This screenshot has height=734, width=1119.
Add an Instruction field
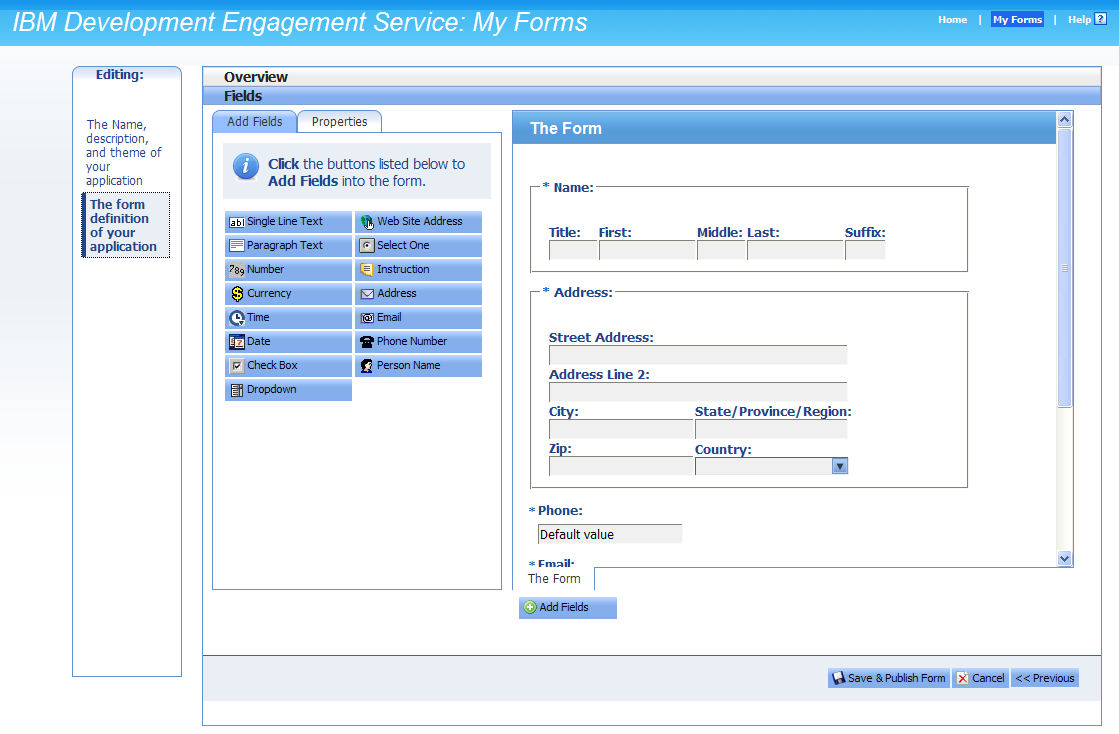[418, 270]
